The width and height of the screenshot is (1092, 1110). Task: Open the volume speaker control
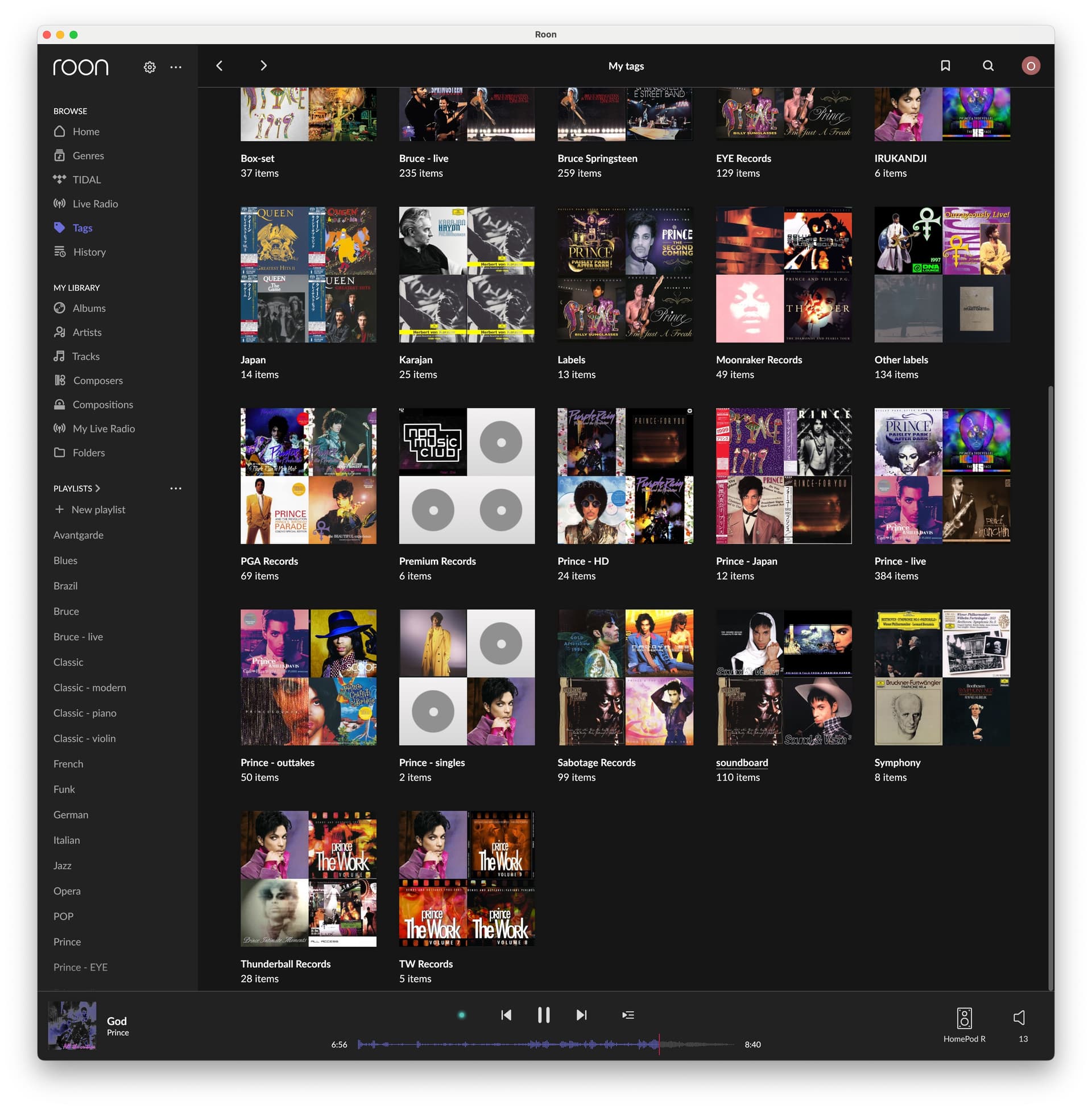1019,1018
